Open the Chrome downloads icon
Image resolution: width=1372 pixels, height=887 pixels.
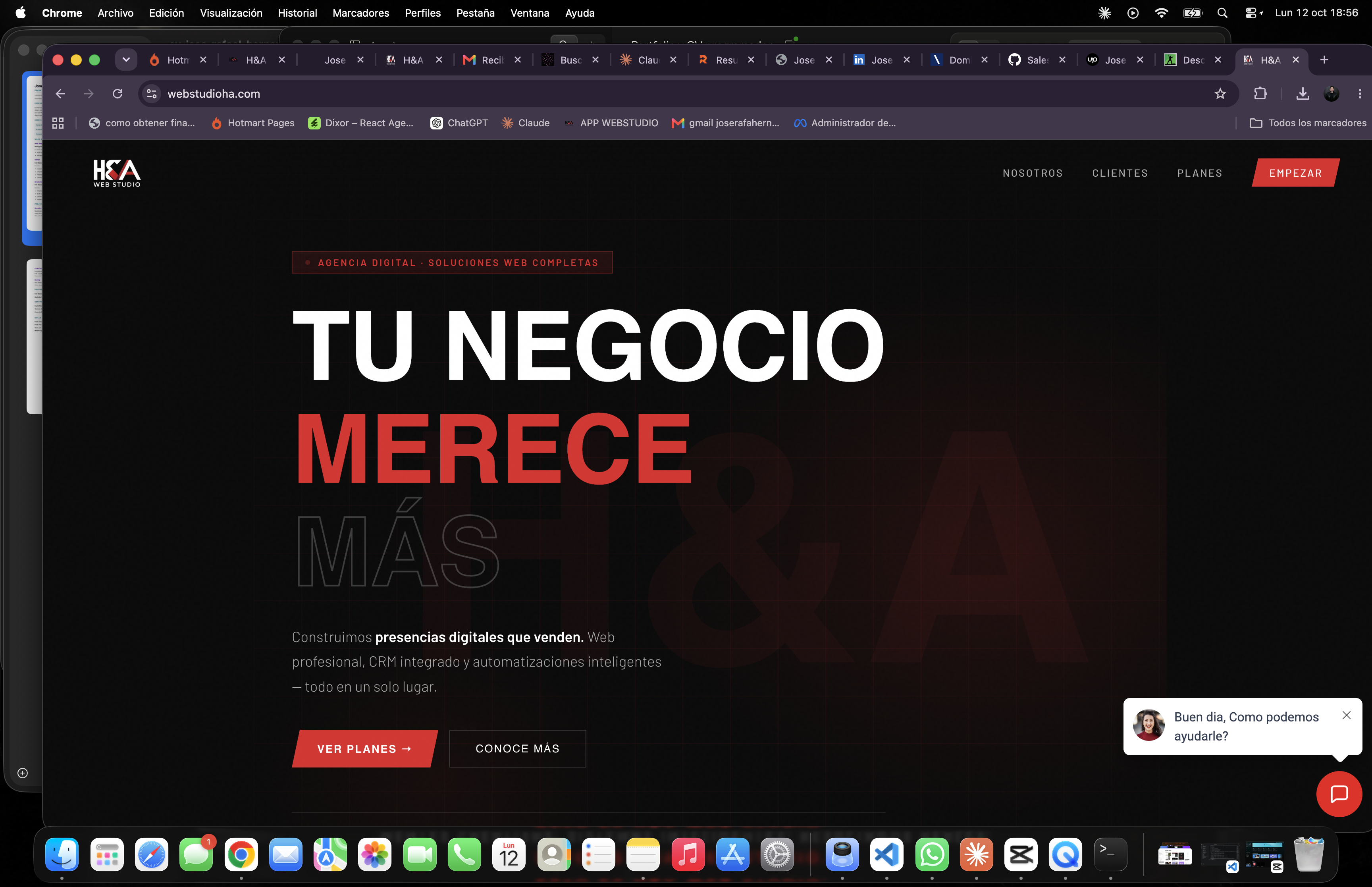pyautogui.click(x=1303, y=93)
